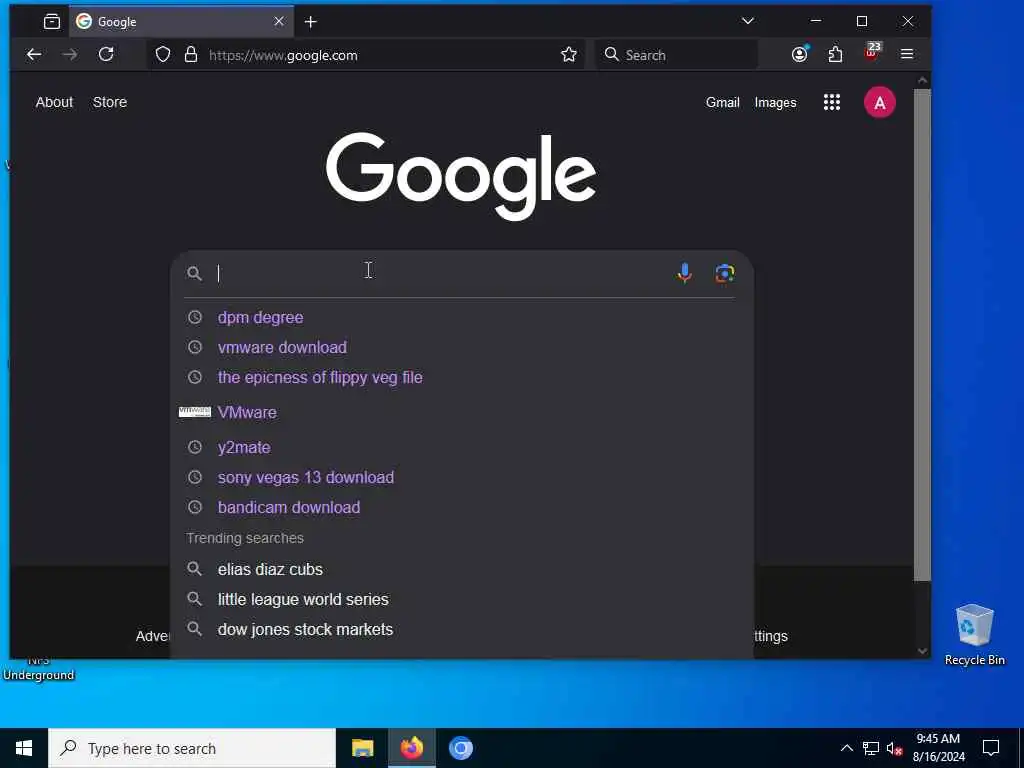
Task: Open Gmail link
Action: pos(722,103)
